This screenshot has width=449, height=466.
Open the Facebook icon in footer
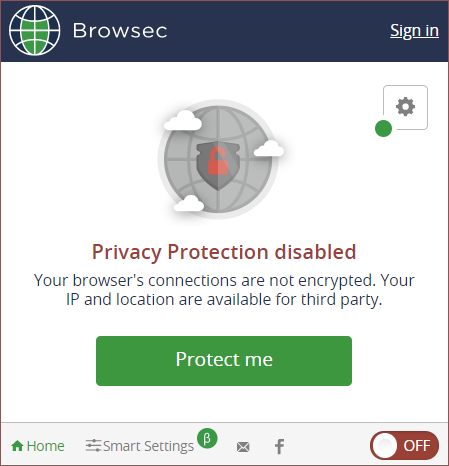coord(279,446)
